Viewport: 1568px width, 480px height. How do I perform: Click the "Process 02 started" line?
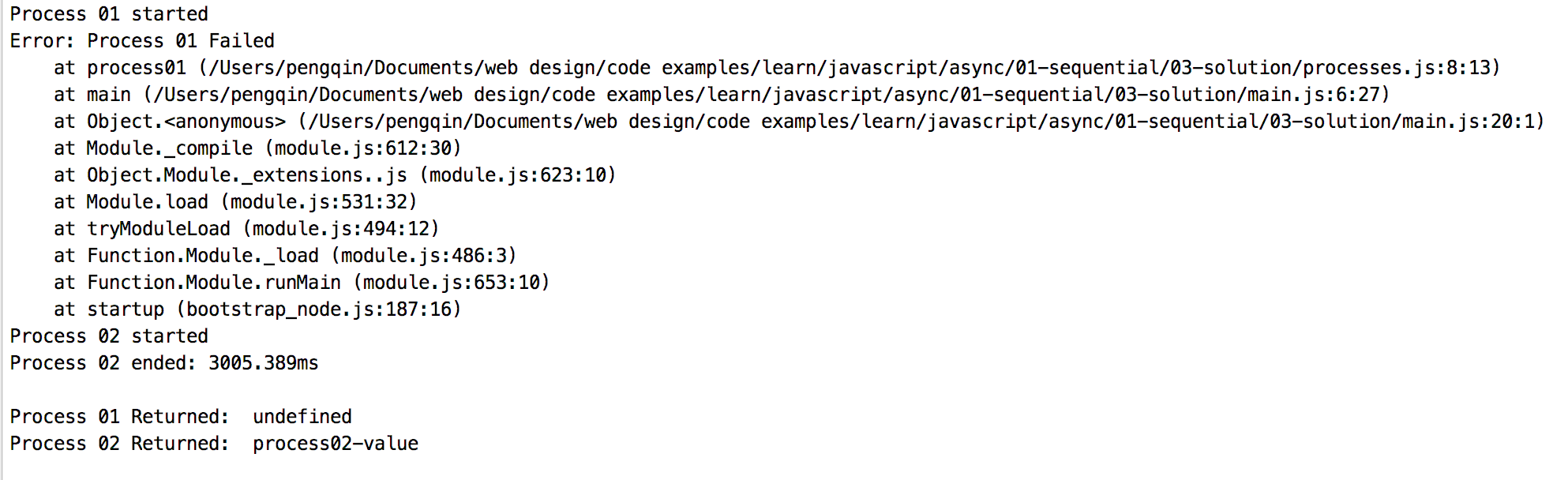tap(109, 336)
